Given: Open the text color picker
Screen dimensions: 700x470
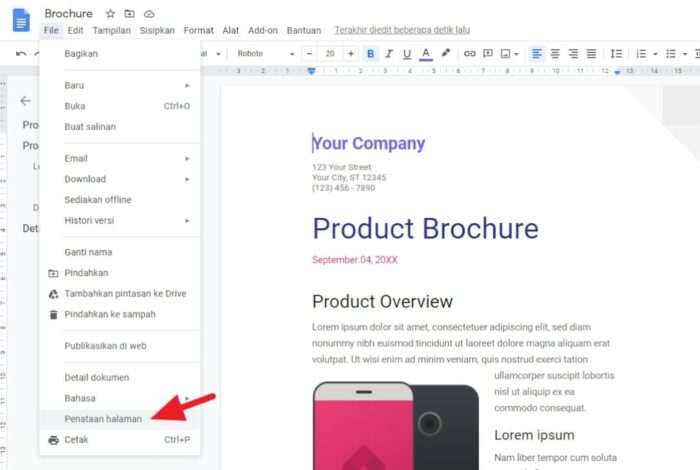Looking at the screenshot, I should point(426,54).
